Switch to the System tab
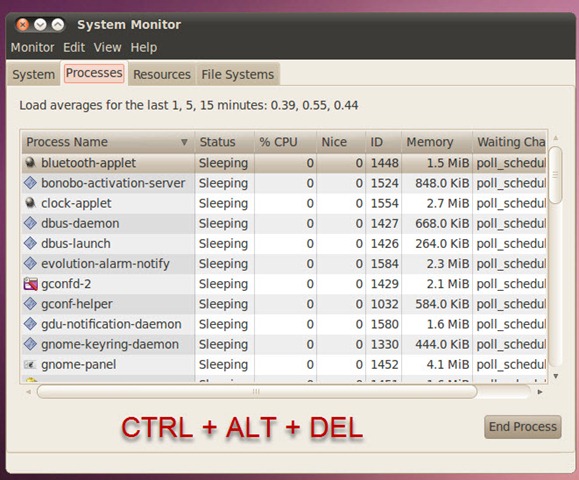The width and height of the screenshot is (579, 480). click(34, 74)
